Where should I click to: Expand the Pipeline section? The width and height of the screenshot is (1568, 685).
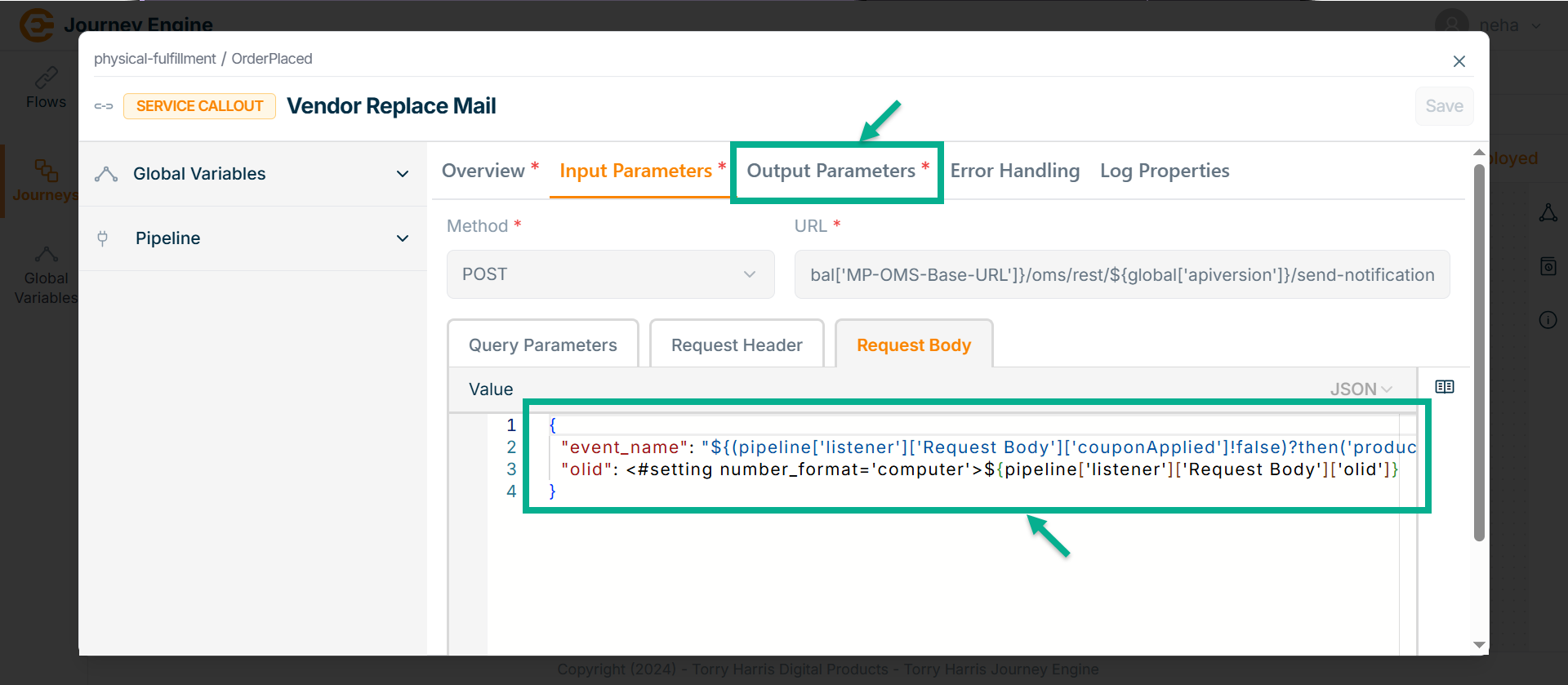point(402,238)
